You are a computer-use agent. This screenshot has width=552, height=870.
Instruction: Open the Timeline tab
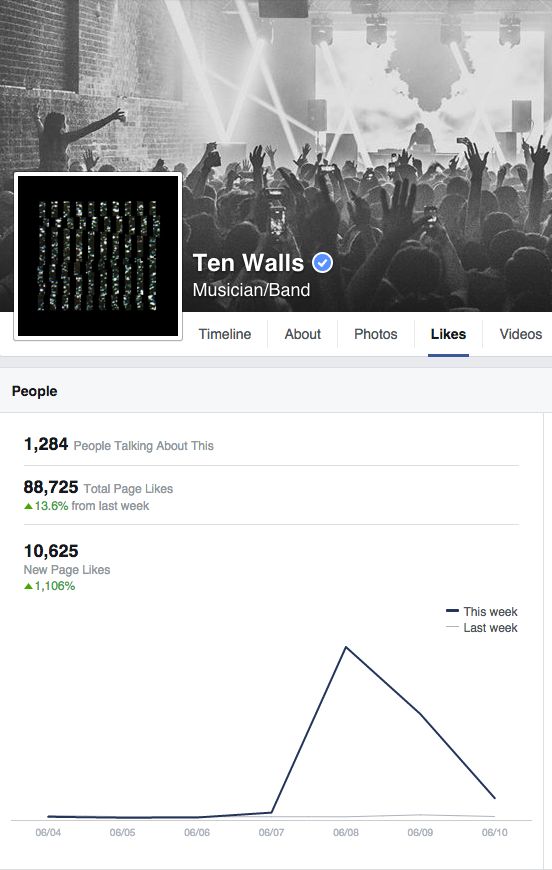(225, 334)
